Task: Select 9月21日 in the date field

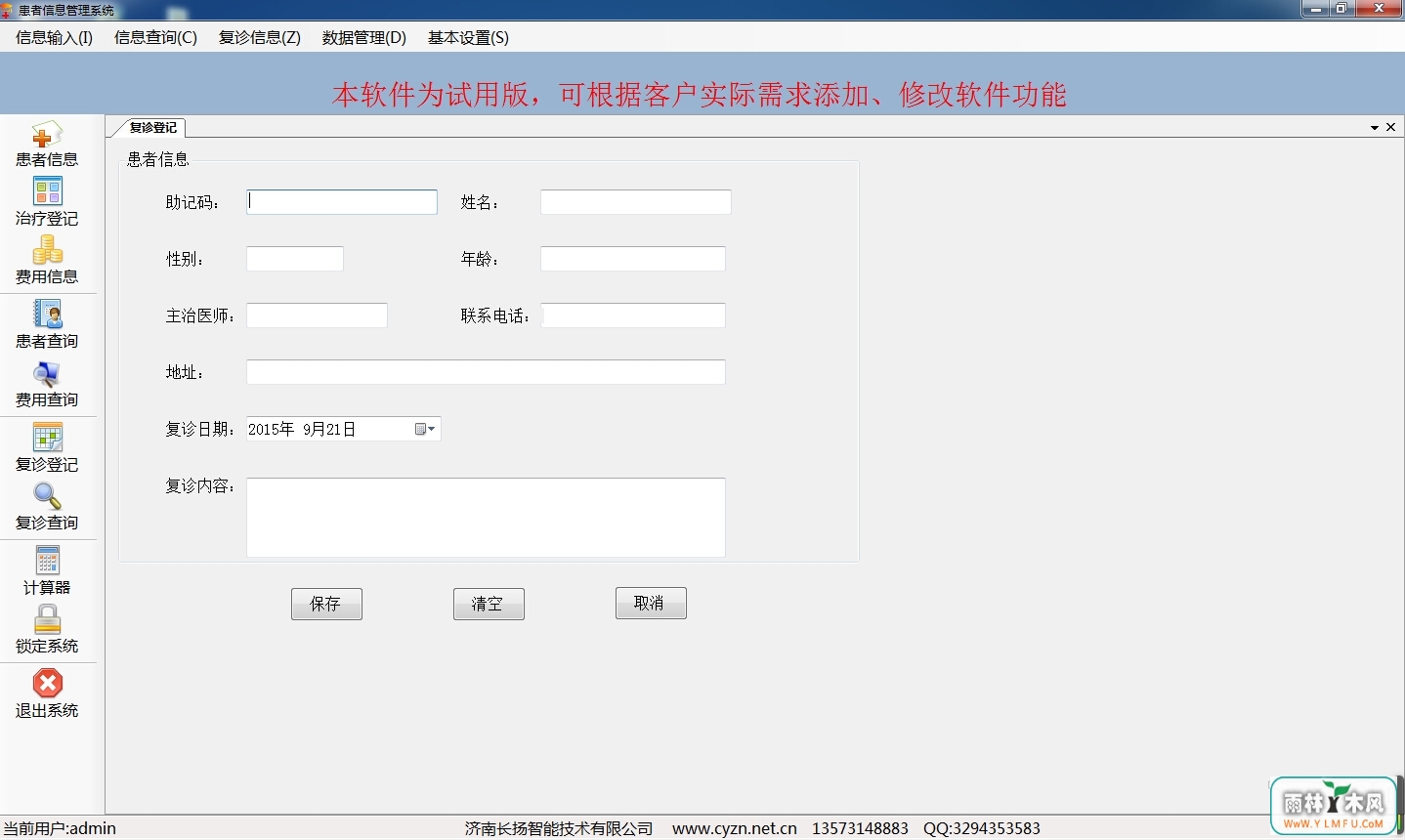Action: point(329,429)
